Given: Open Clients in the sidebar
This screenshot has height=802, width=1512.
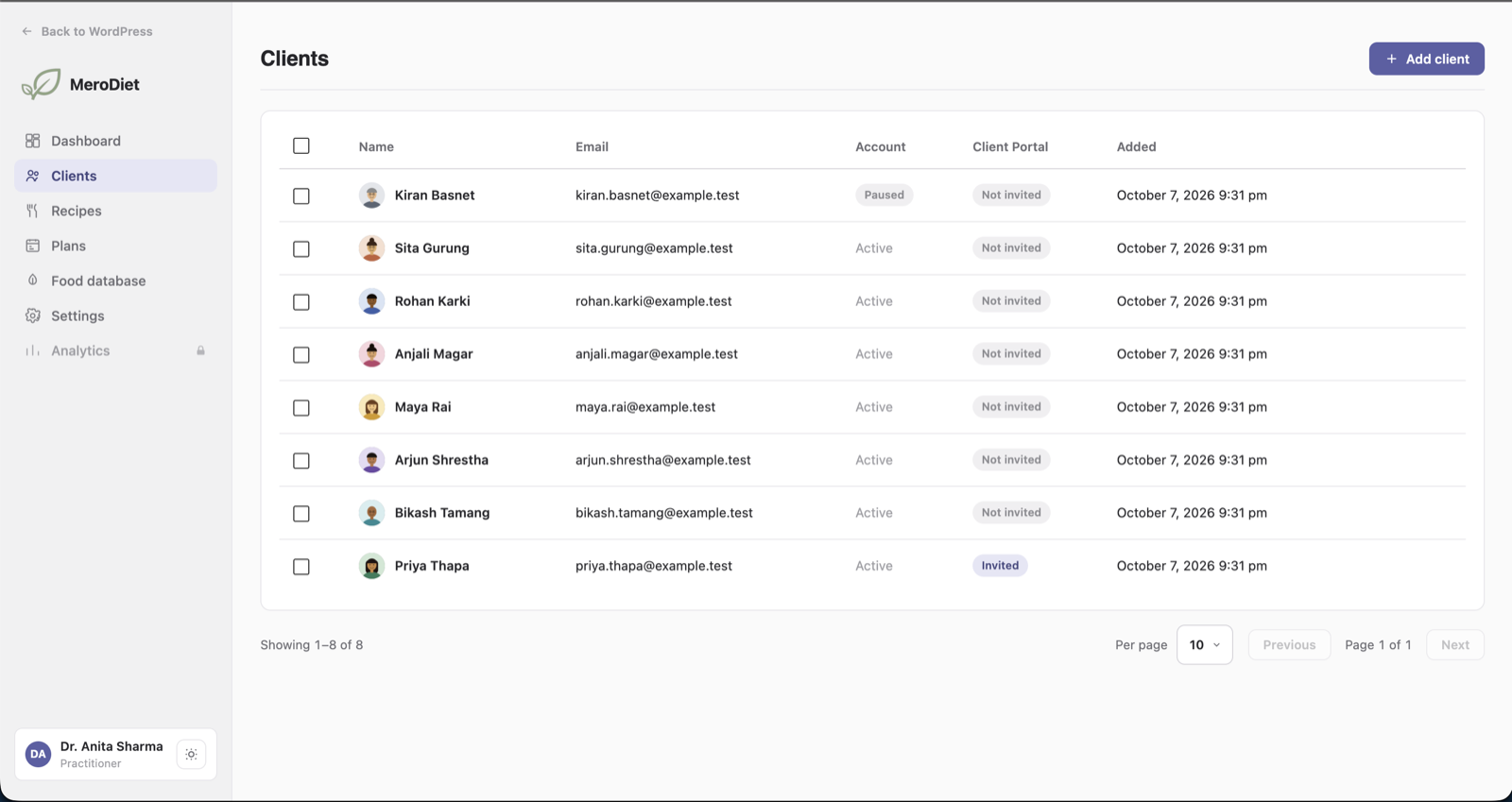Looking at the screenshot, I should pyautogui.click(x=115, y=176).
